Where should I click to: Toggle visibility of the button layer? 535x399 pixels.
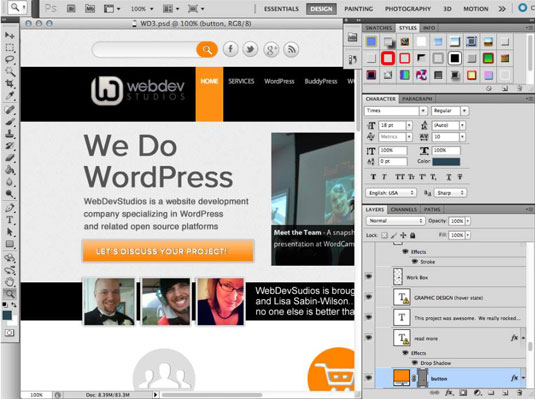[369, 378]
